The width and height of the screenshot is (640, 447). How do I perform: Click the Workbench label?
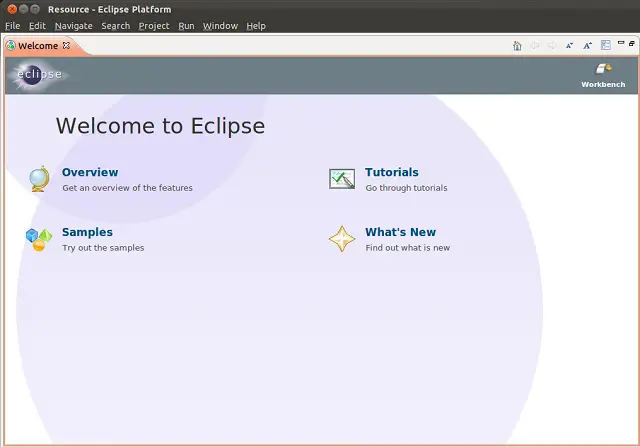pos(603,85)
